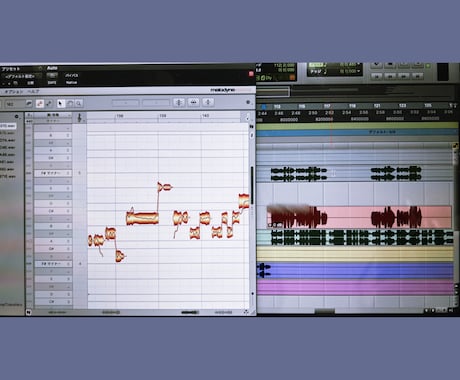460x380 pixels.
Task: Click the small green button beside transport controls
Action: pos(428,66)
